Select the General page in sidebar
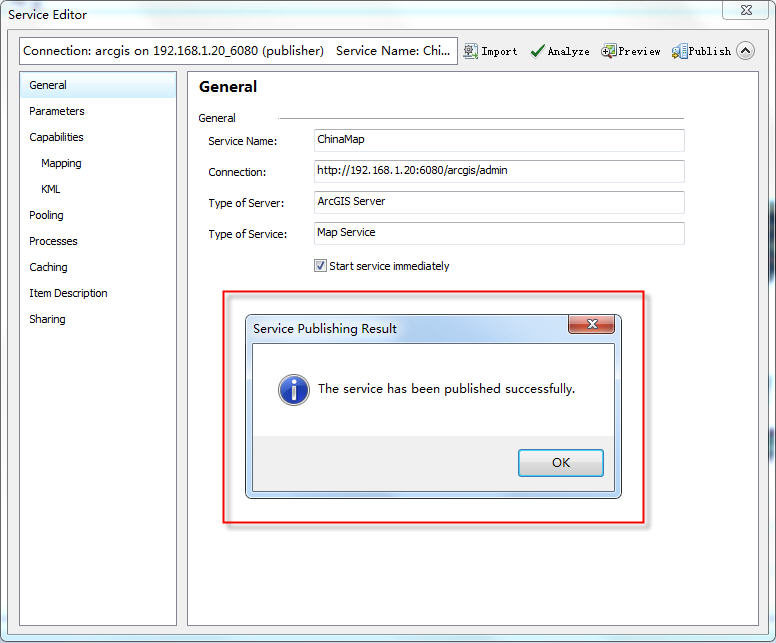 click(x=98, y=85)
